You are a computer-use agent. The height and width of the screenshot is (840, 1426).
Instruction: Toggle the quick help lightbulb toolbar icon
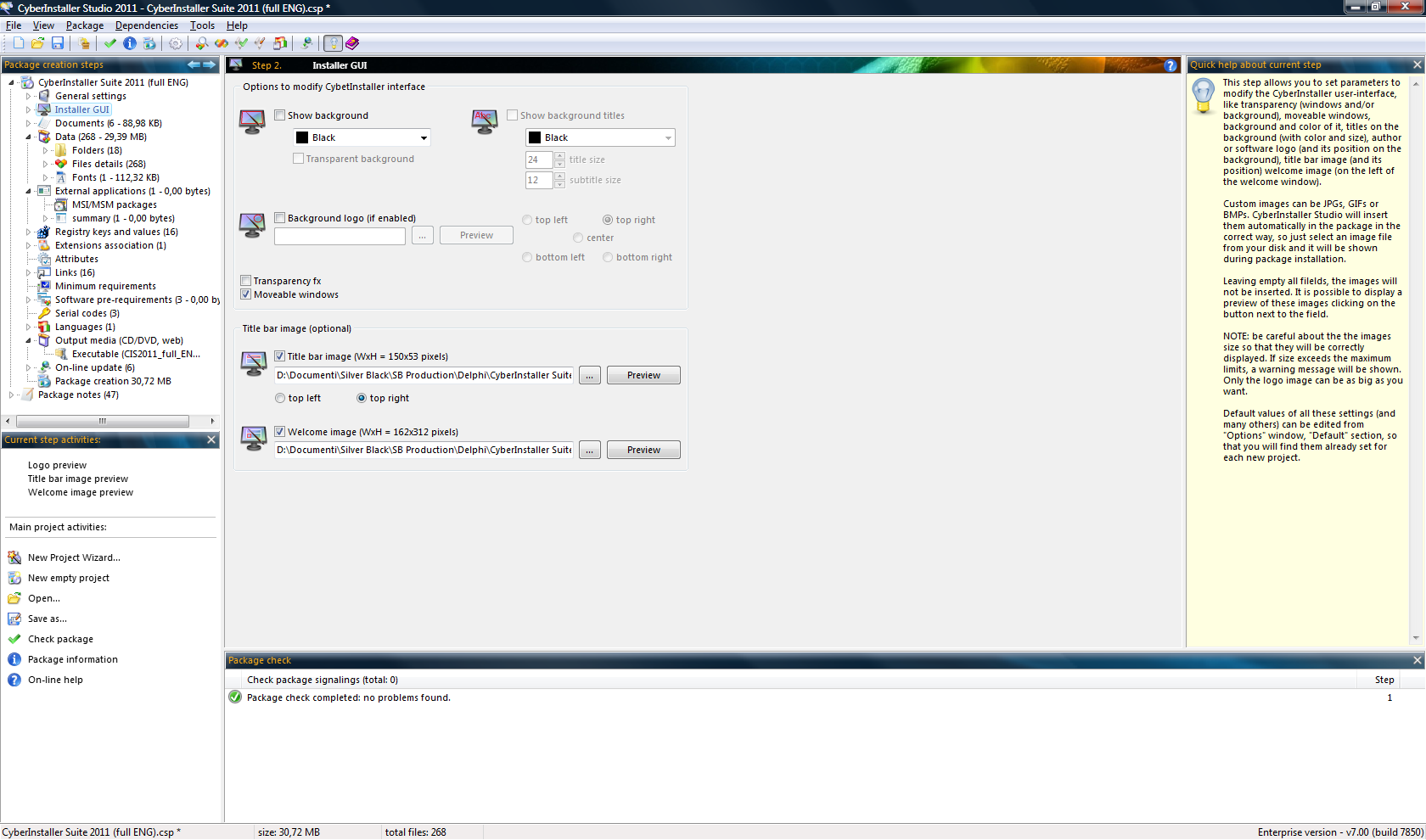(x=333, y=43)
